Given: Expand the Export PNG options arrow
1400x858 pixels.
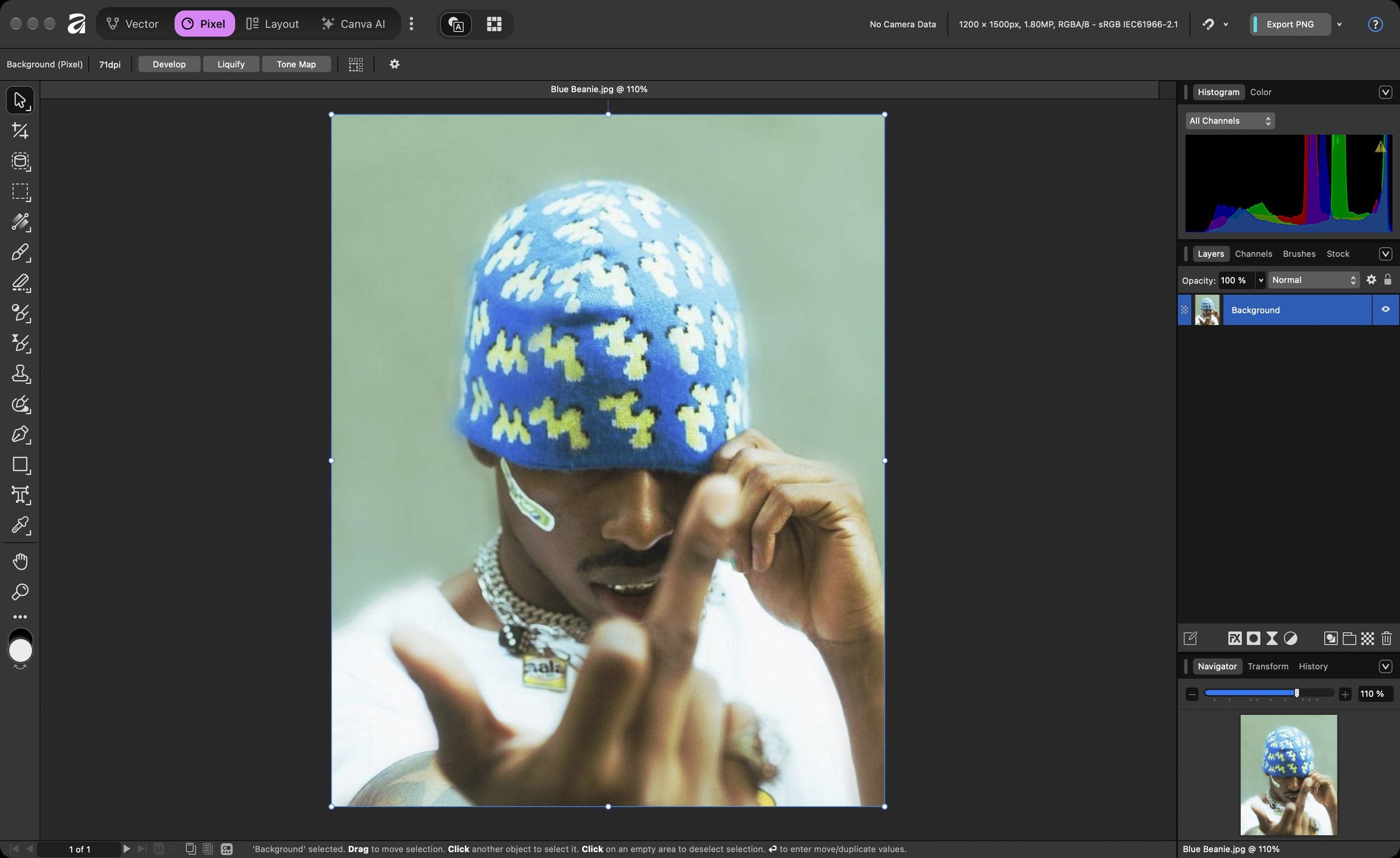Looking at the screenshot, I should [x=1339, y=24].
